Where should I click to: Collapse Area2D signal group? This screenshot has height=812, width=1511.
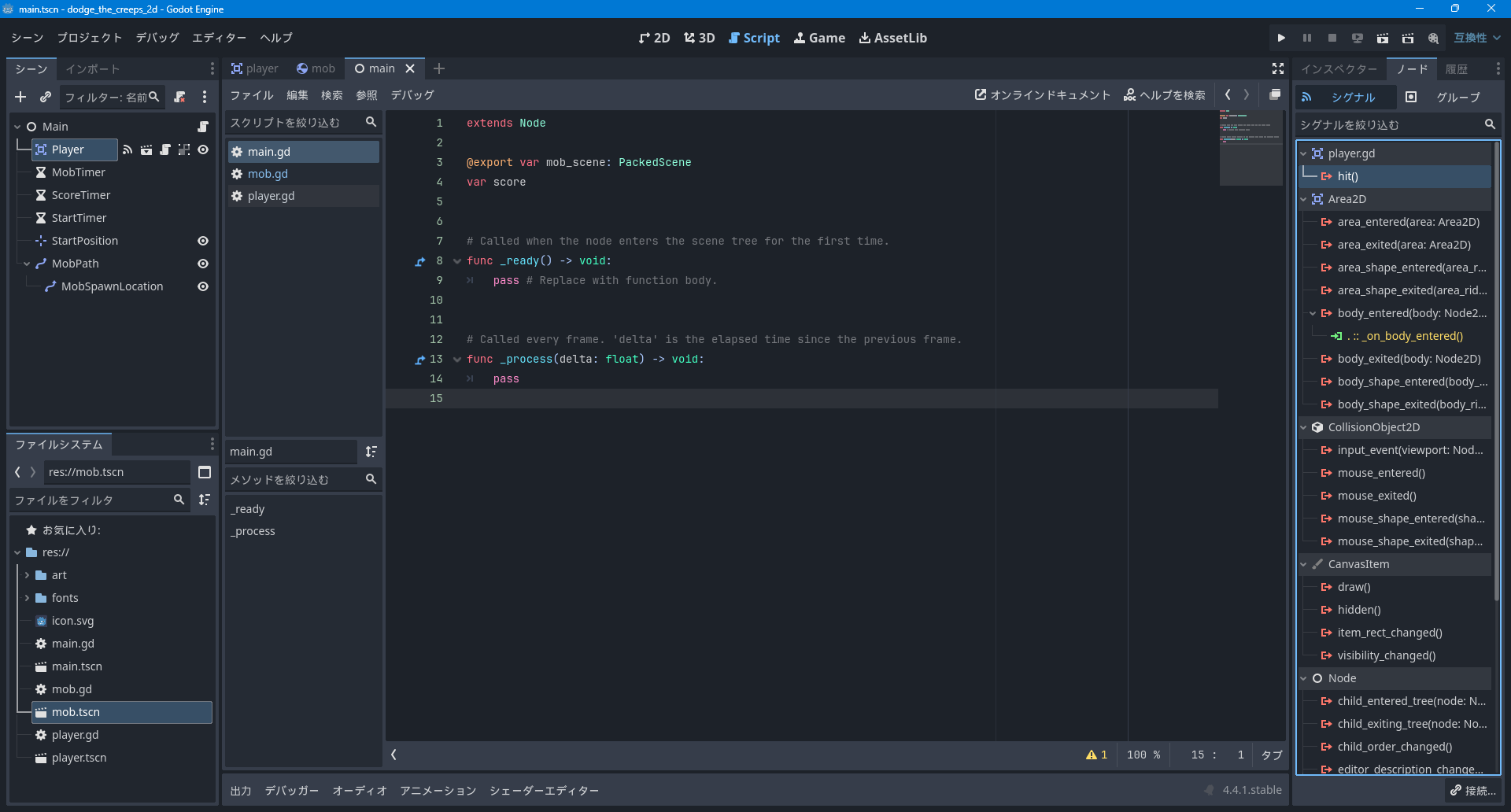[x=1304, y=199]
